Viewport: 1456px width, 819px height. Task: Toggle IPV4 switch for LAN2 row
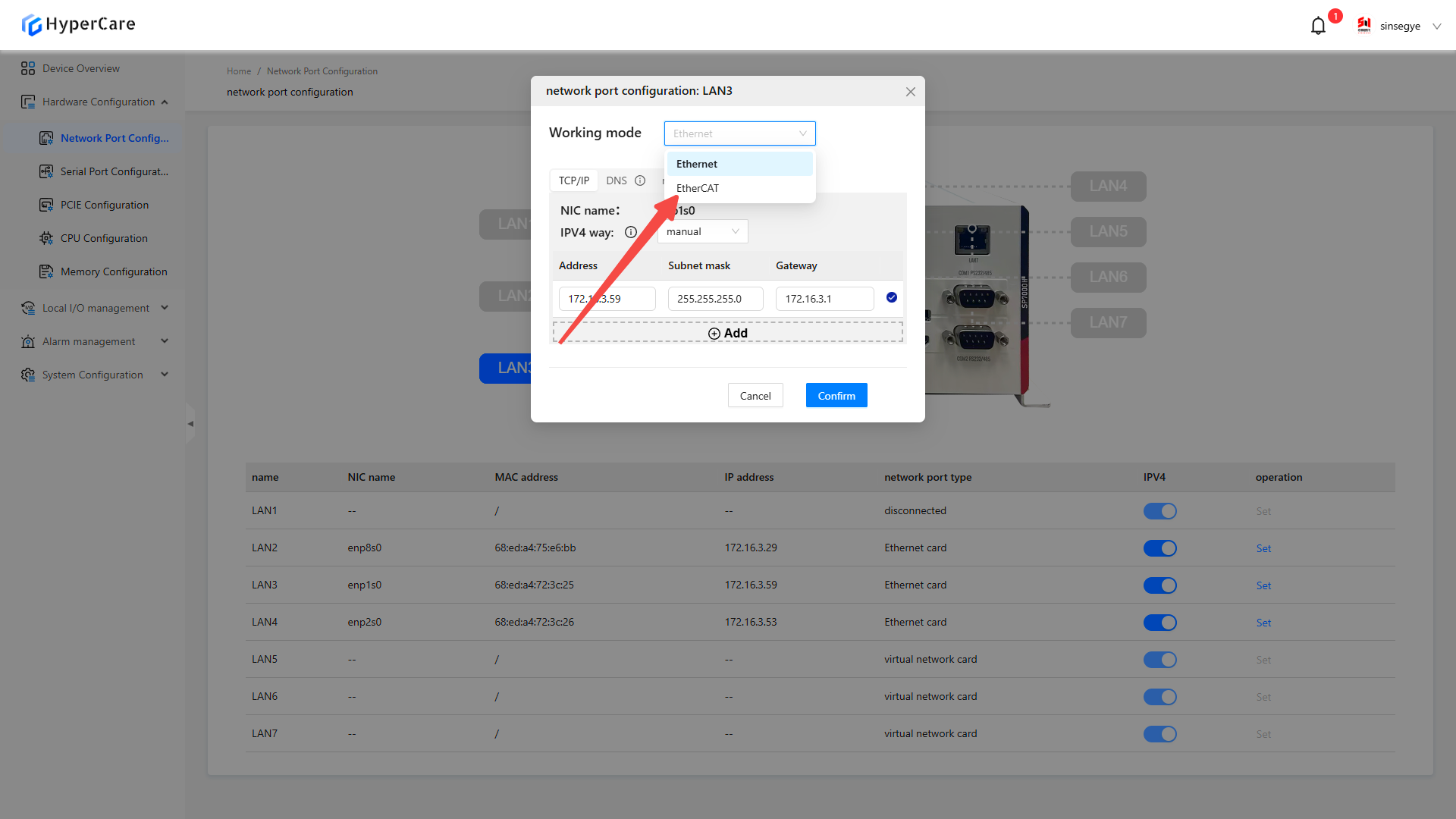1159,548
